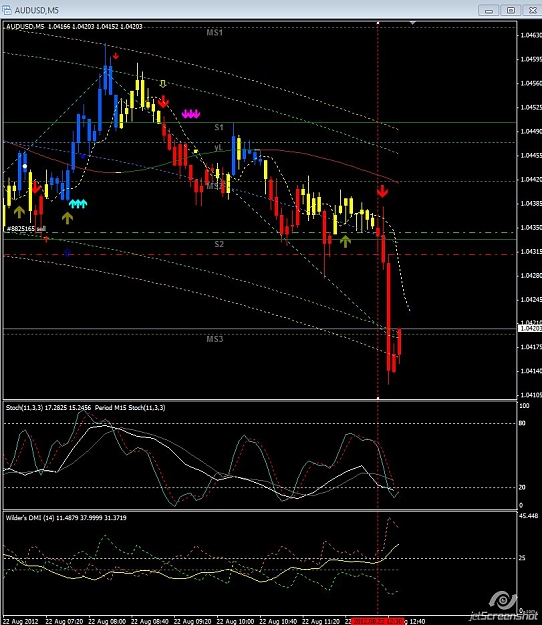Click the current price tag 1.04203
Screen dimensions: 542x625
[x=530, y=328]
